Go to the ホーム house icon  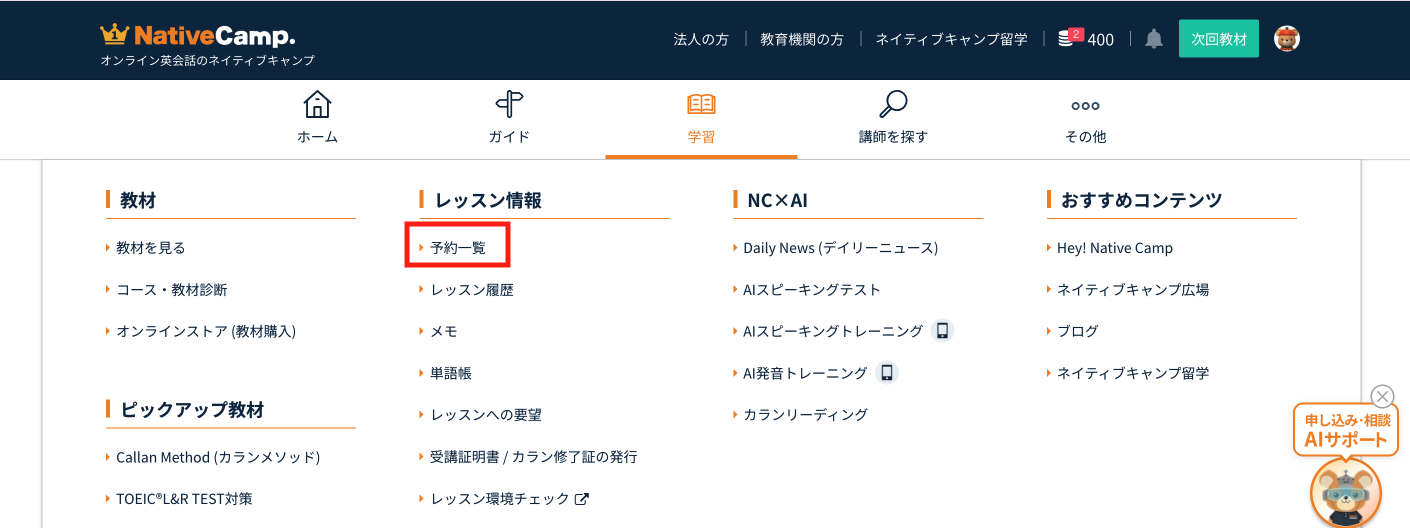(317, 105)
